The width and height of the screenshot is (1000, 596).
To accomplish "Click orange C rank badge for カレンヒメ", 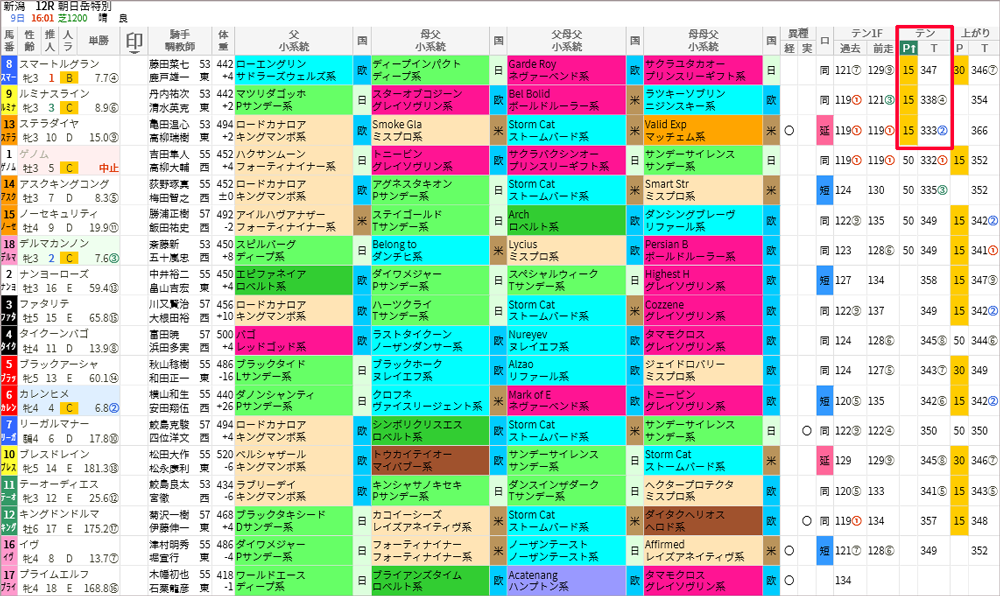I will coord(69,408).
